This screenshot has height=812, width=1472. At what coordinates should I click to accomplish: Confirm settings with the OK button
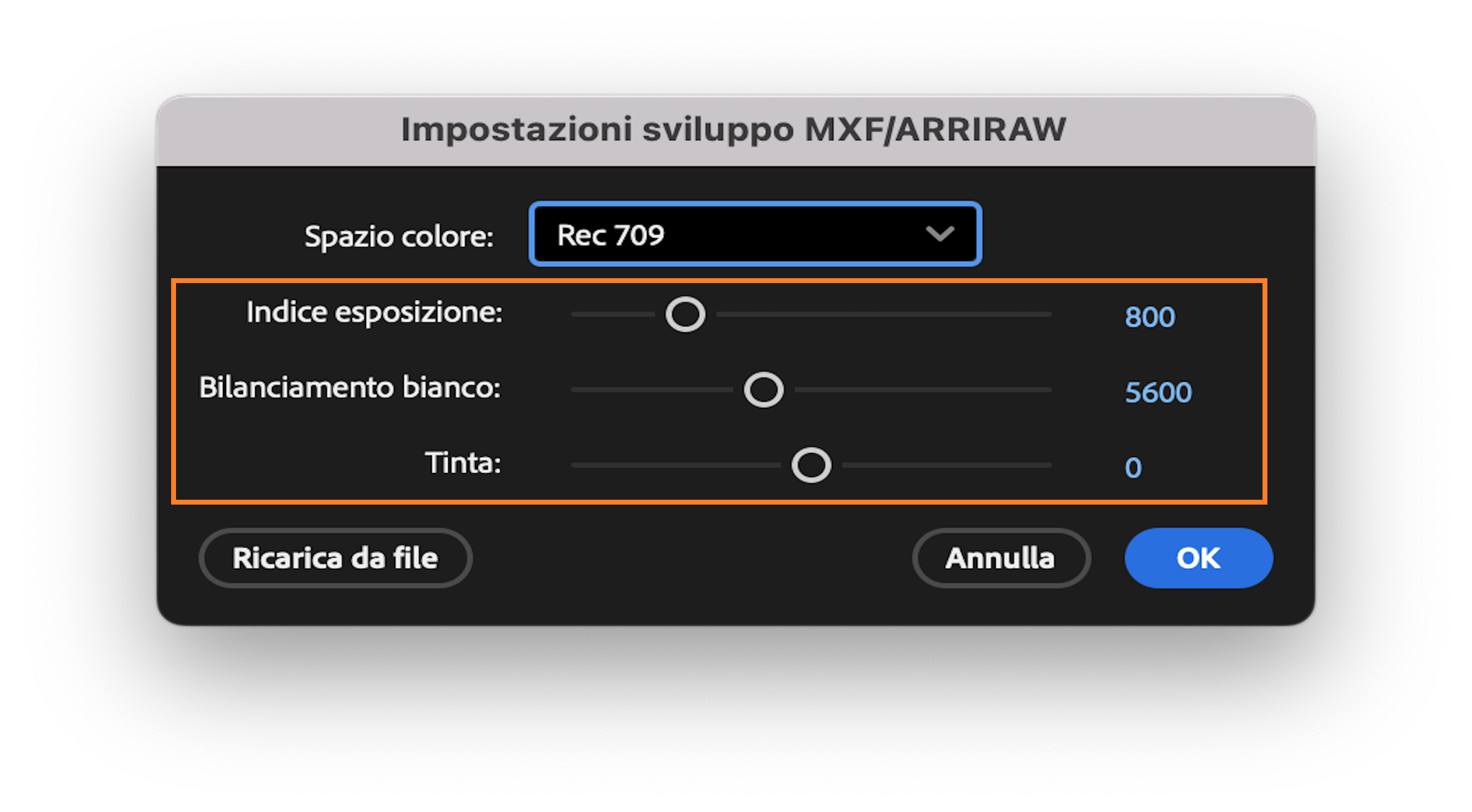(x=1197, y=558)
